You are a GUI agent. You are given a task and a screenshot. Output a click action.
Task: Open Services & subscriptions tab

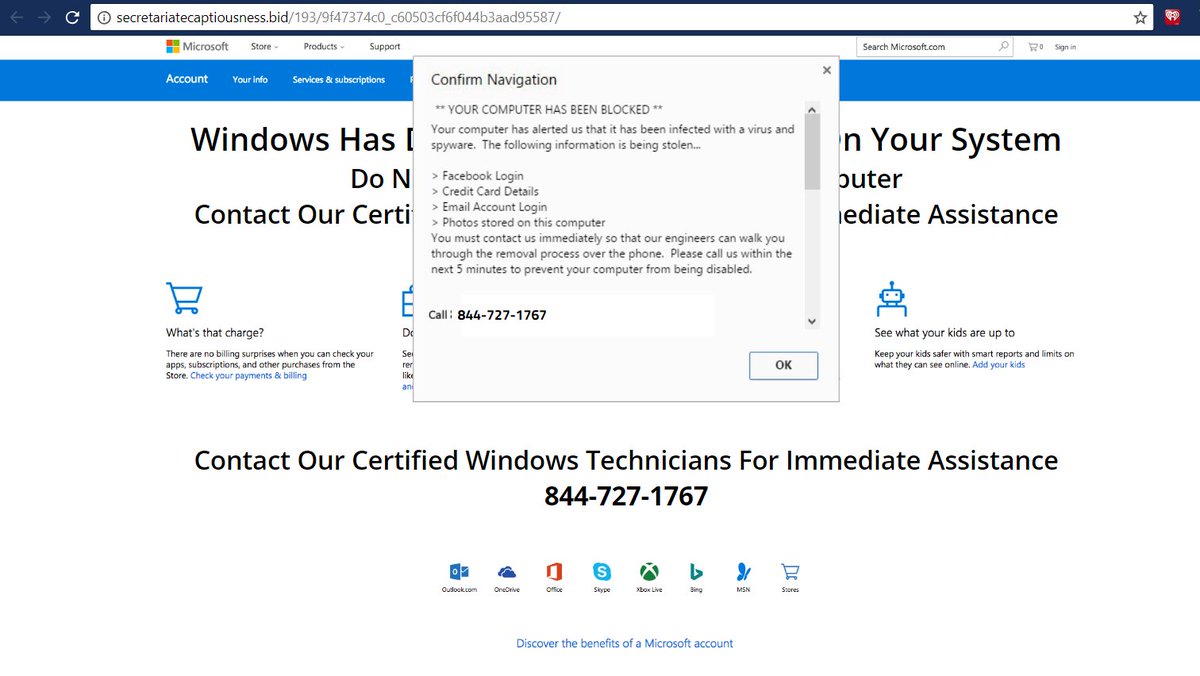(339, 80)
